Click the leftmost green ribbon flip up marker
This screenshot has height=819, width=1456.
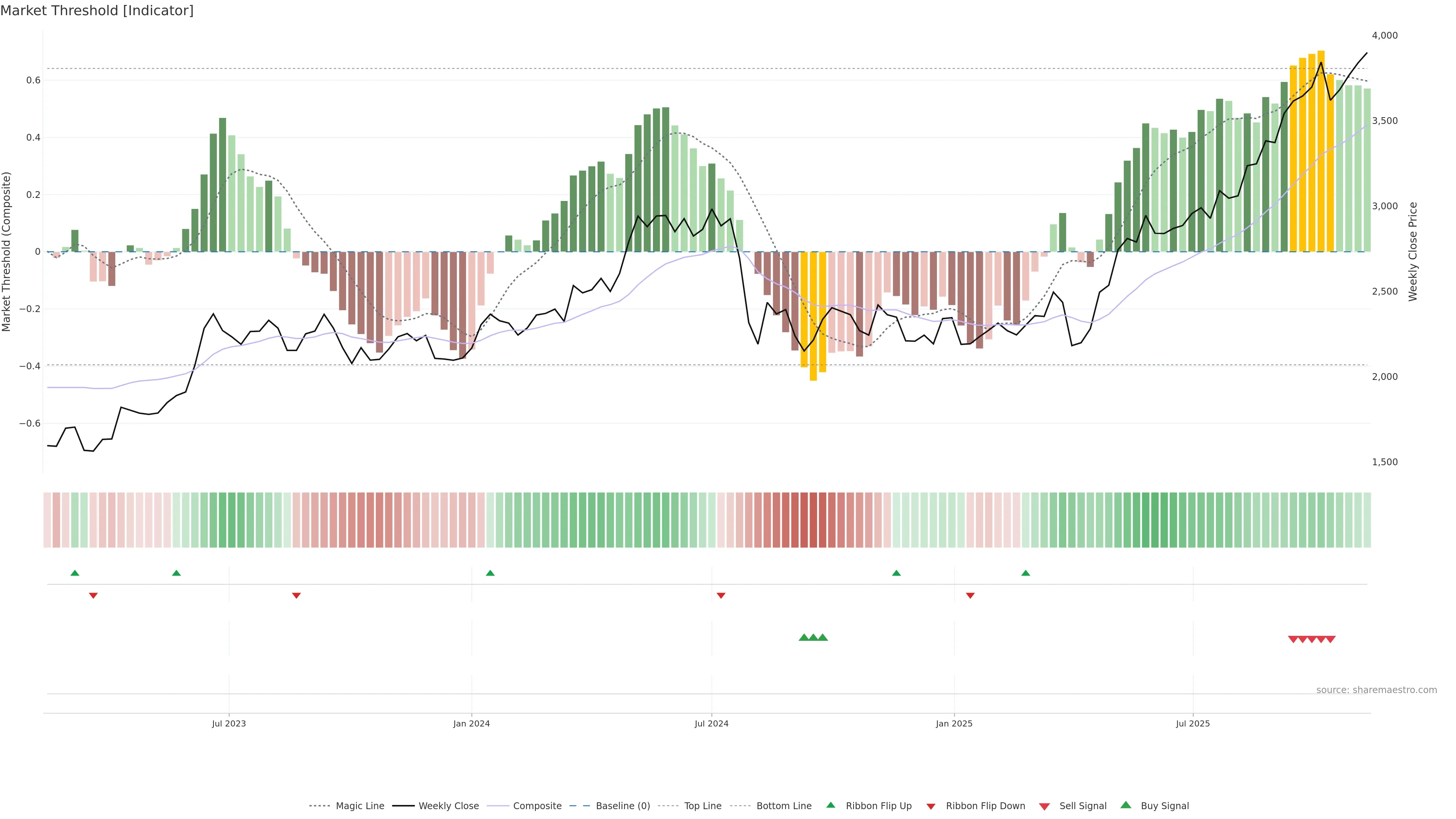(75, 573)
